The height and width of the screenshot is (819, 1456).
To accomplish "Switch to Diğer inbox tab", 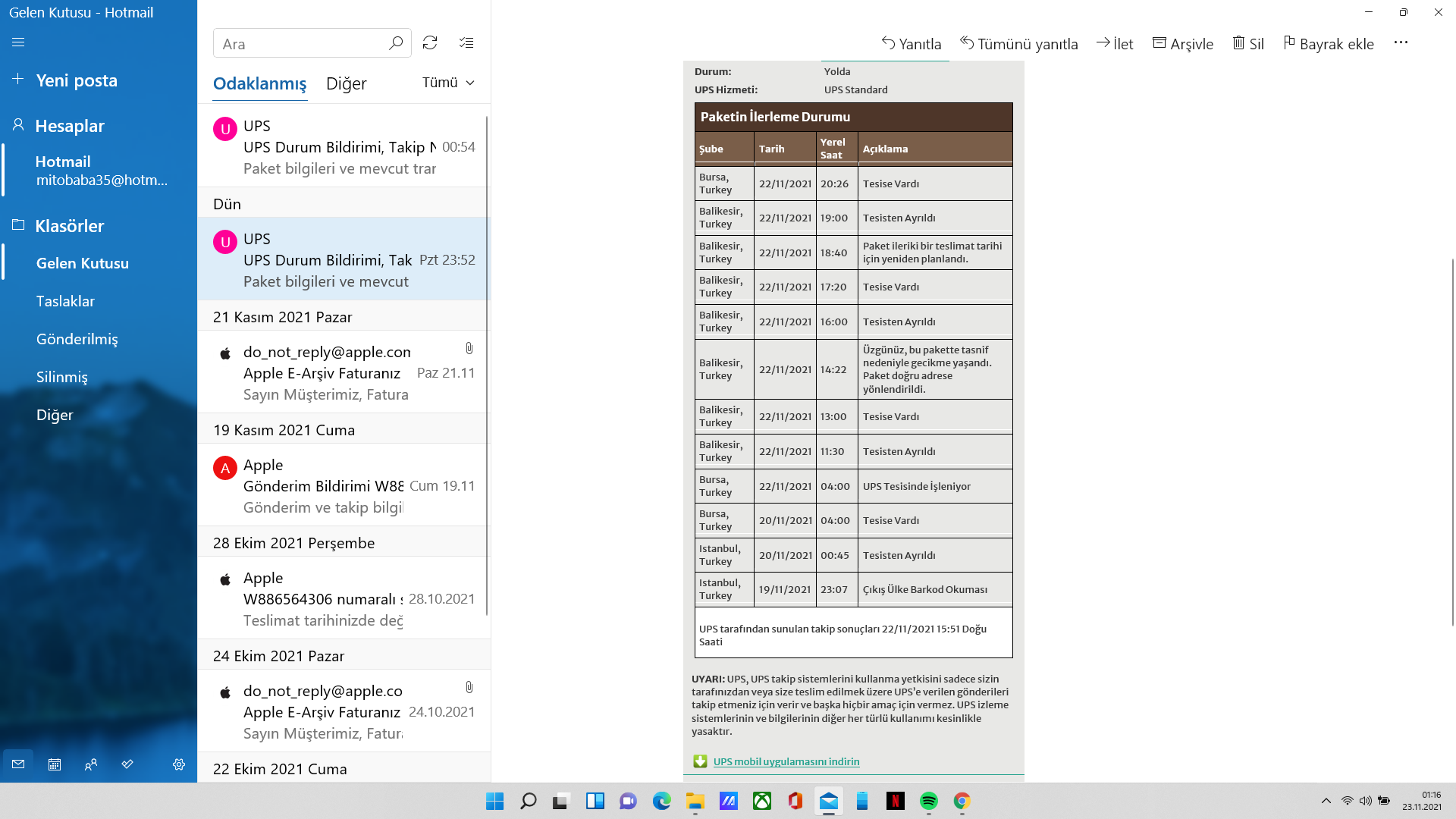I will [x=347, y=83].
